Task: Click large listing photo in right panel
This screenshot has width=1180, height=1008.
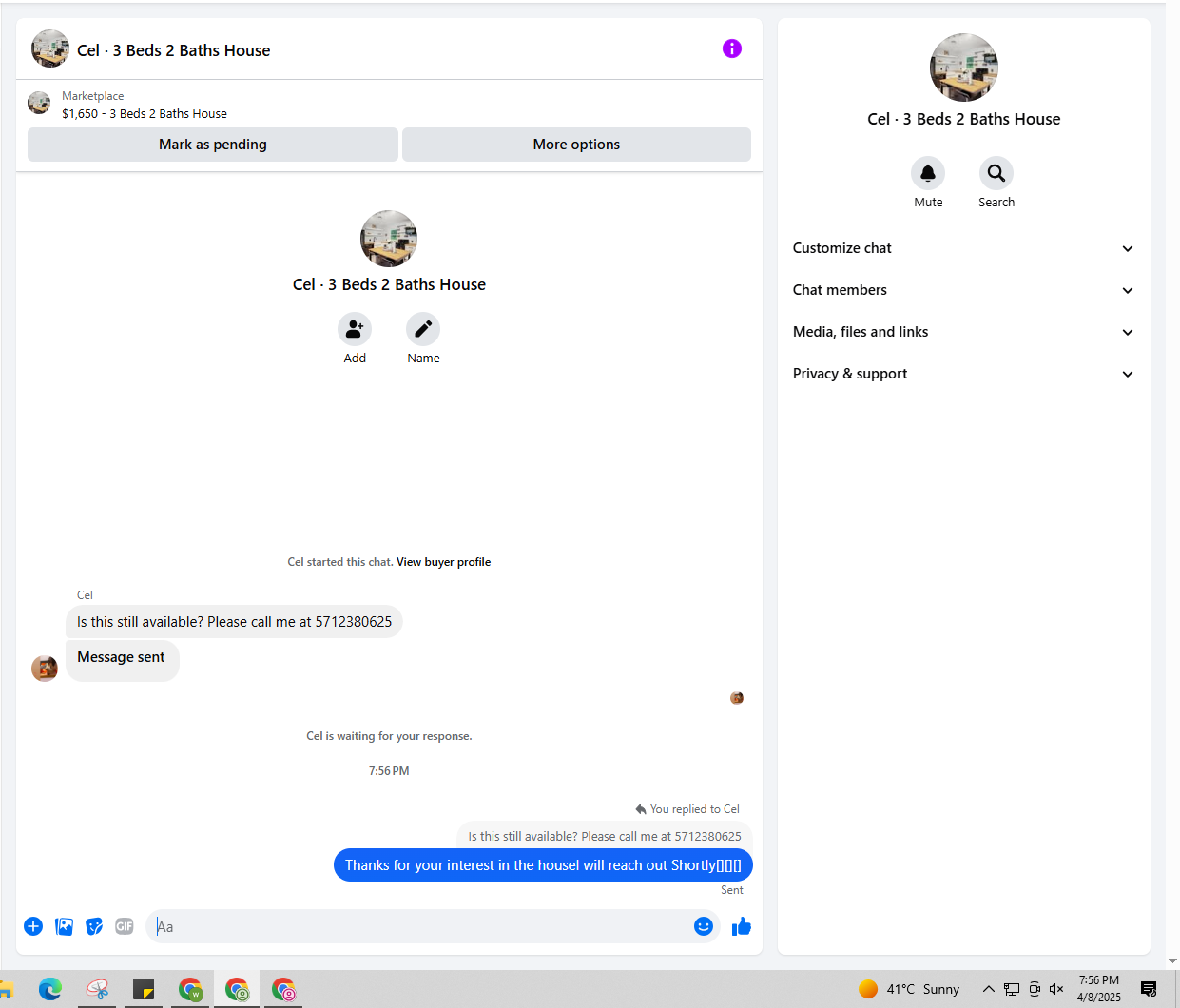Action: (x=964, y=68)
